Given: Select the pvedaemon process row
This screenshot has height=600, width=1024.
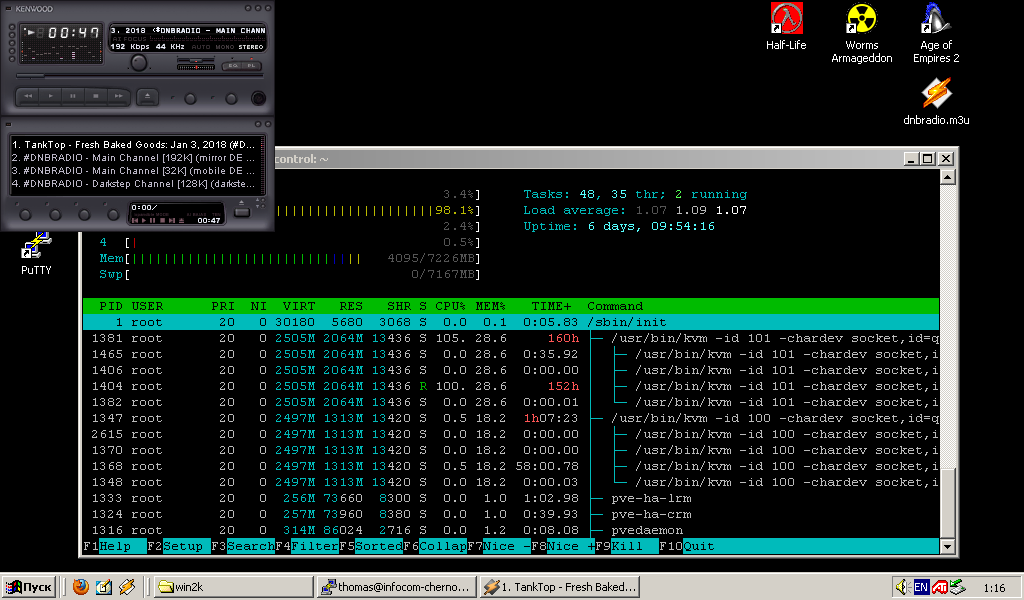Looking at the screenshot, I should pos(511,530).
